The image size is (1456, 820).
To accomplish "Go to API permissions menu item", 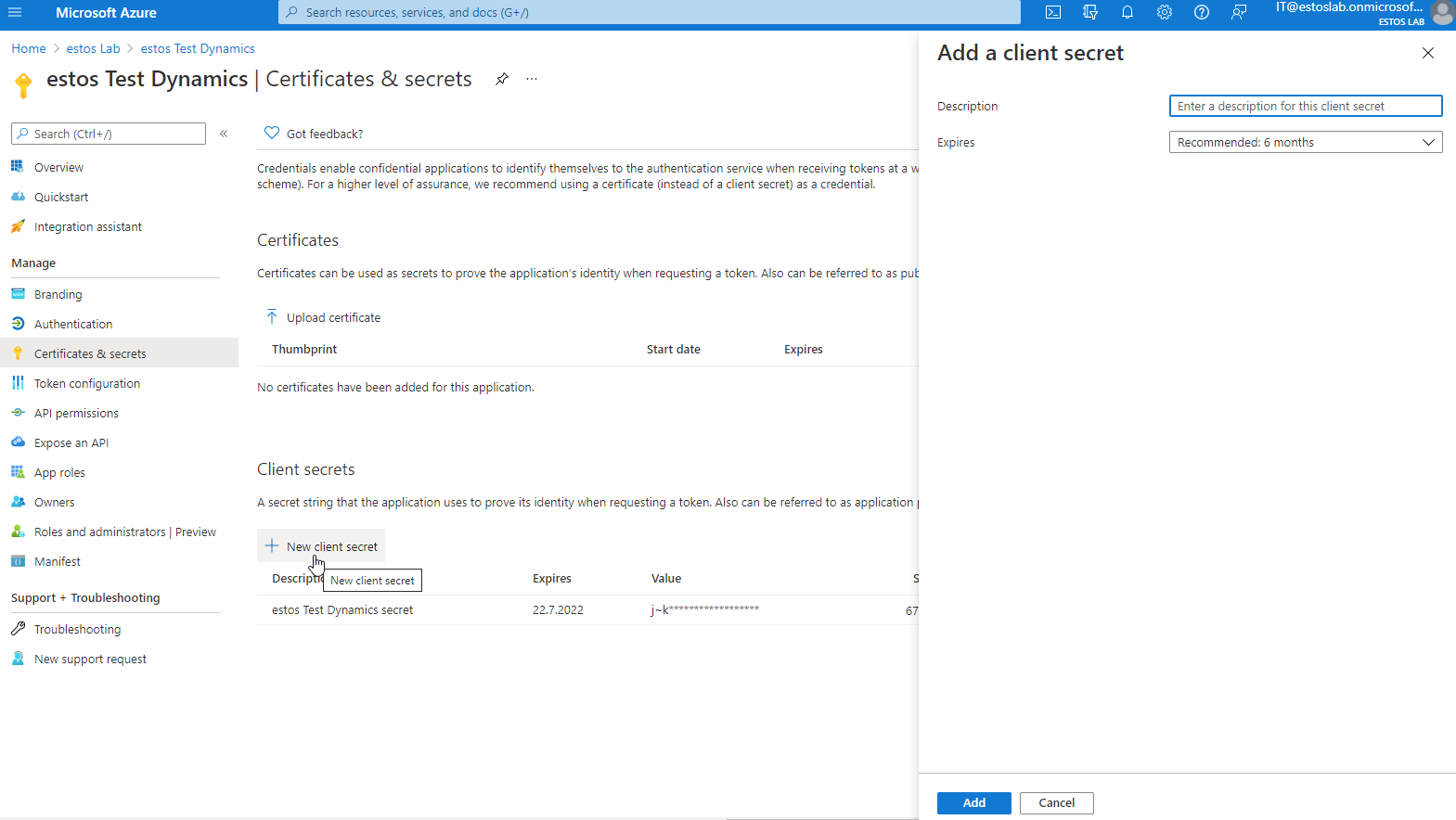I will (x=76, y=413).
